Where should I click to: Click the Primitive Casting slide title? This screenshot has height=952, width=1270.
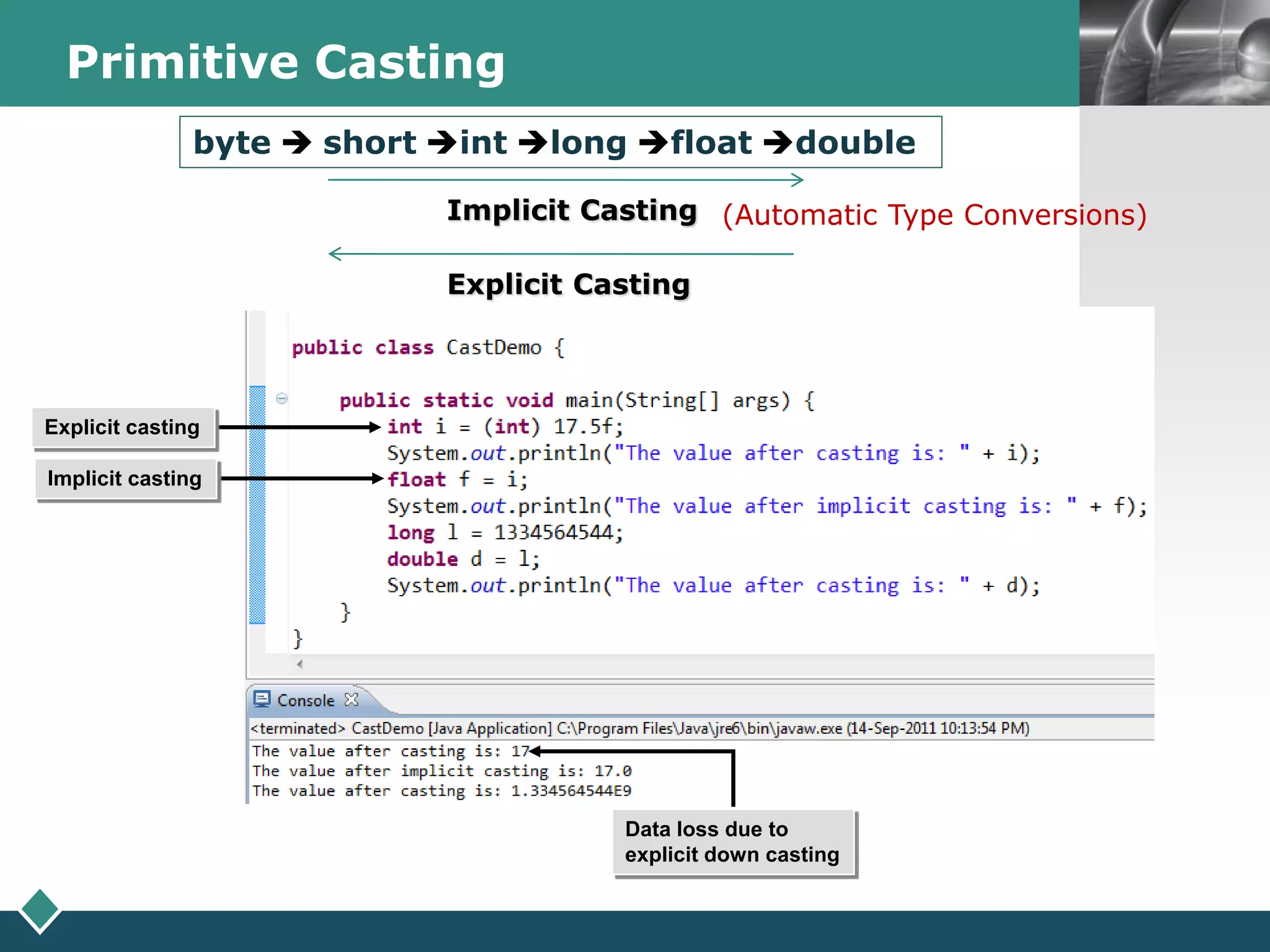(286, 62)
